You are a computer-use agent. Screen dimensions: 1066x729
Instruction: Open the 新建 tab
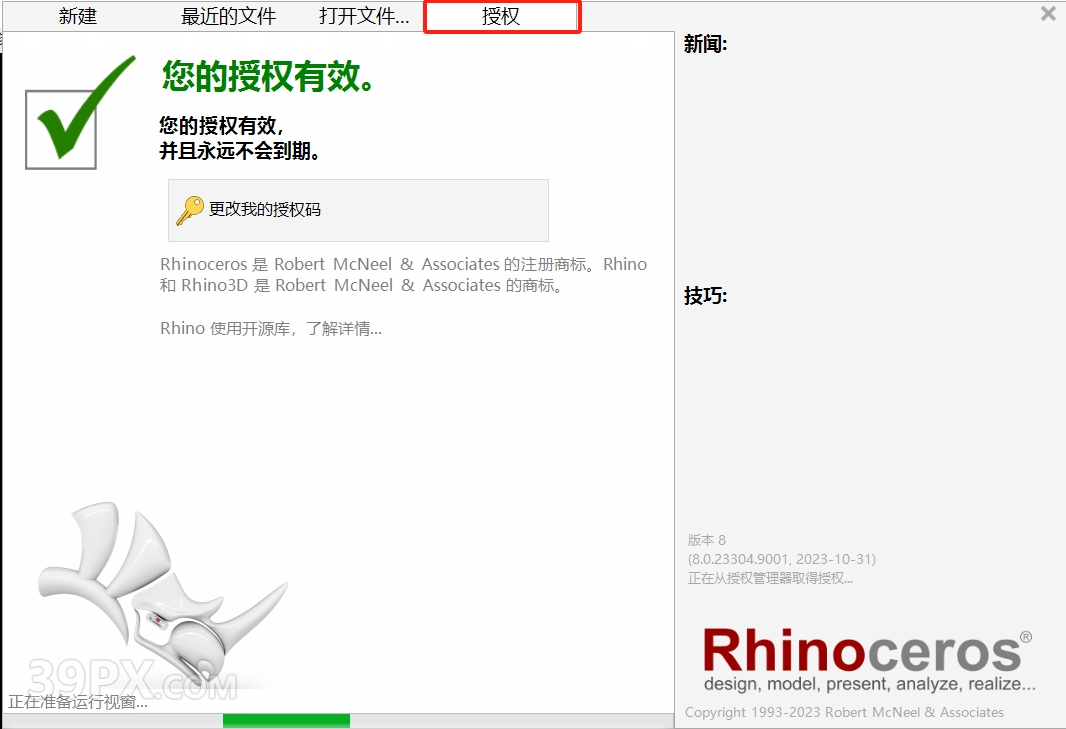click(x=78, y=16)
